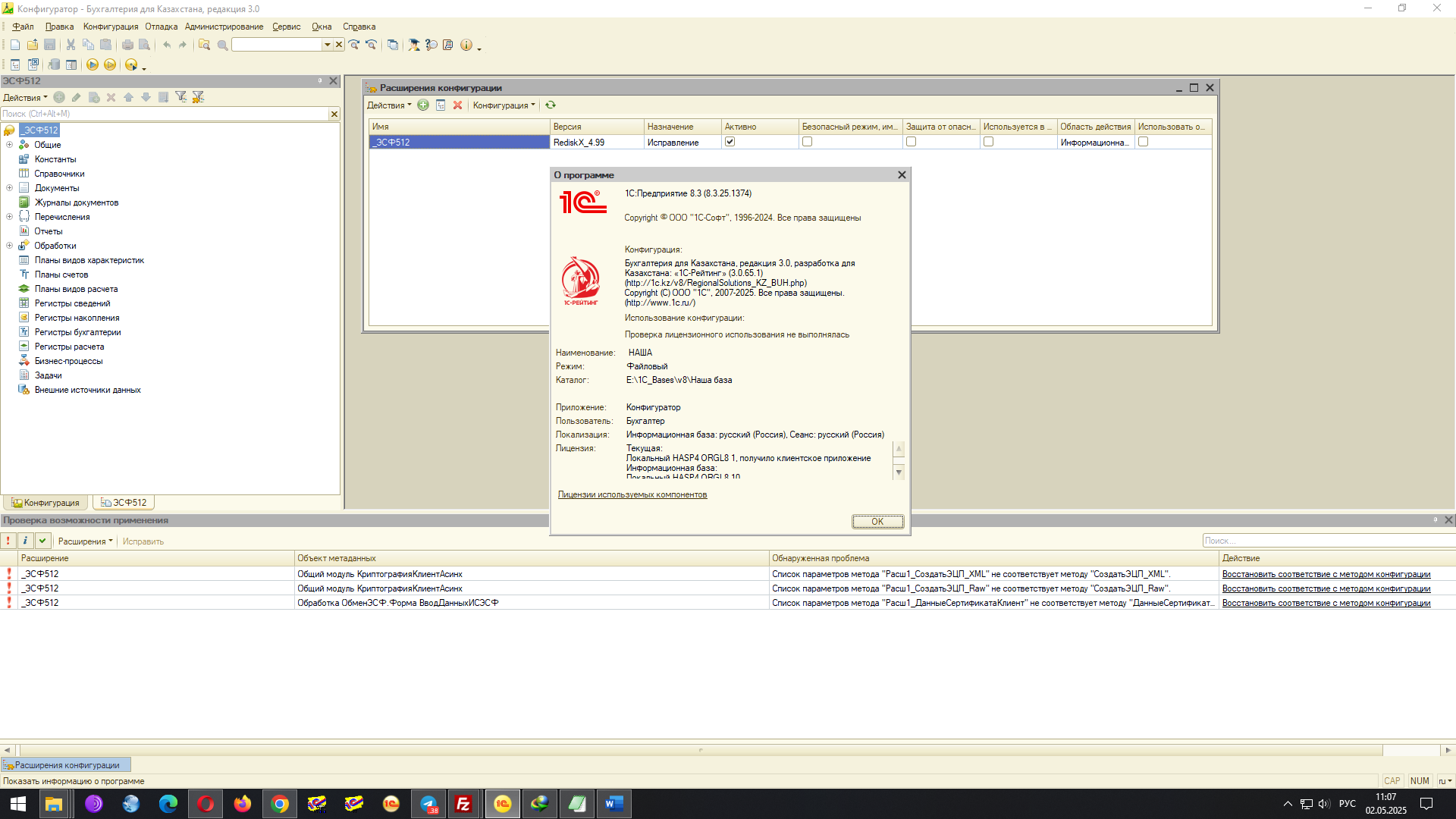
Task: Click the filter by subsystems funnel icon
Action: click(180, 97)
